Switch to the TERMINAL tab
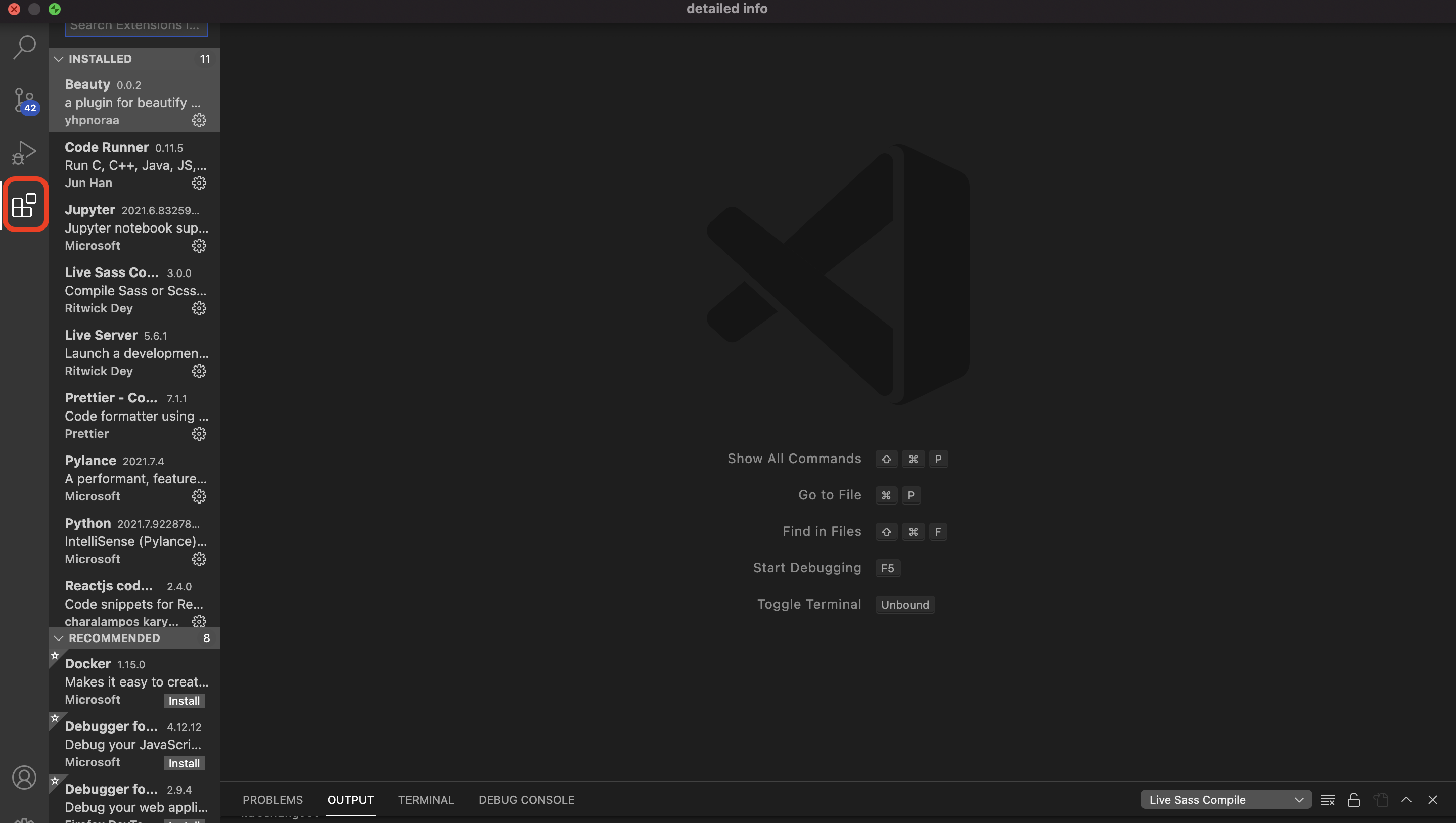 426,800
